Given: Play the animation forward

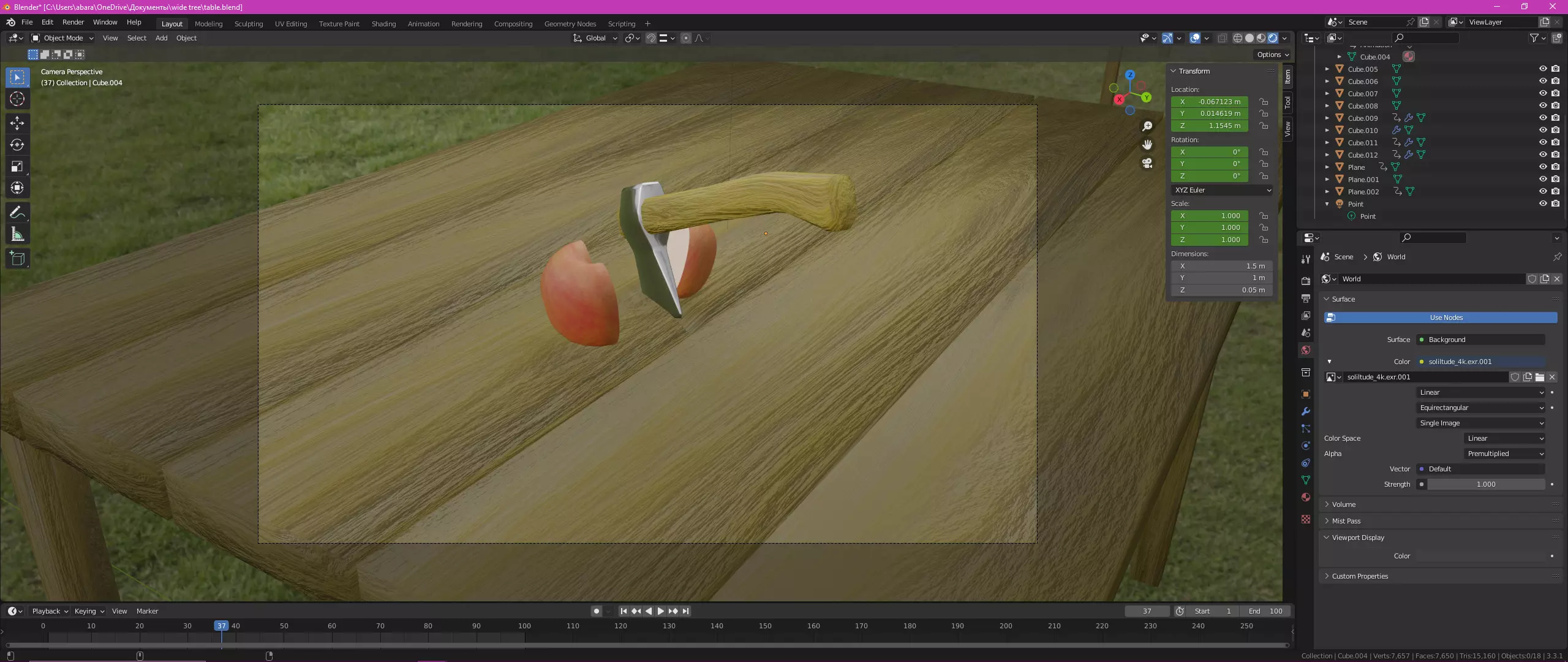Looking at the screenshot, I should tap(660, 611).
